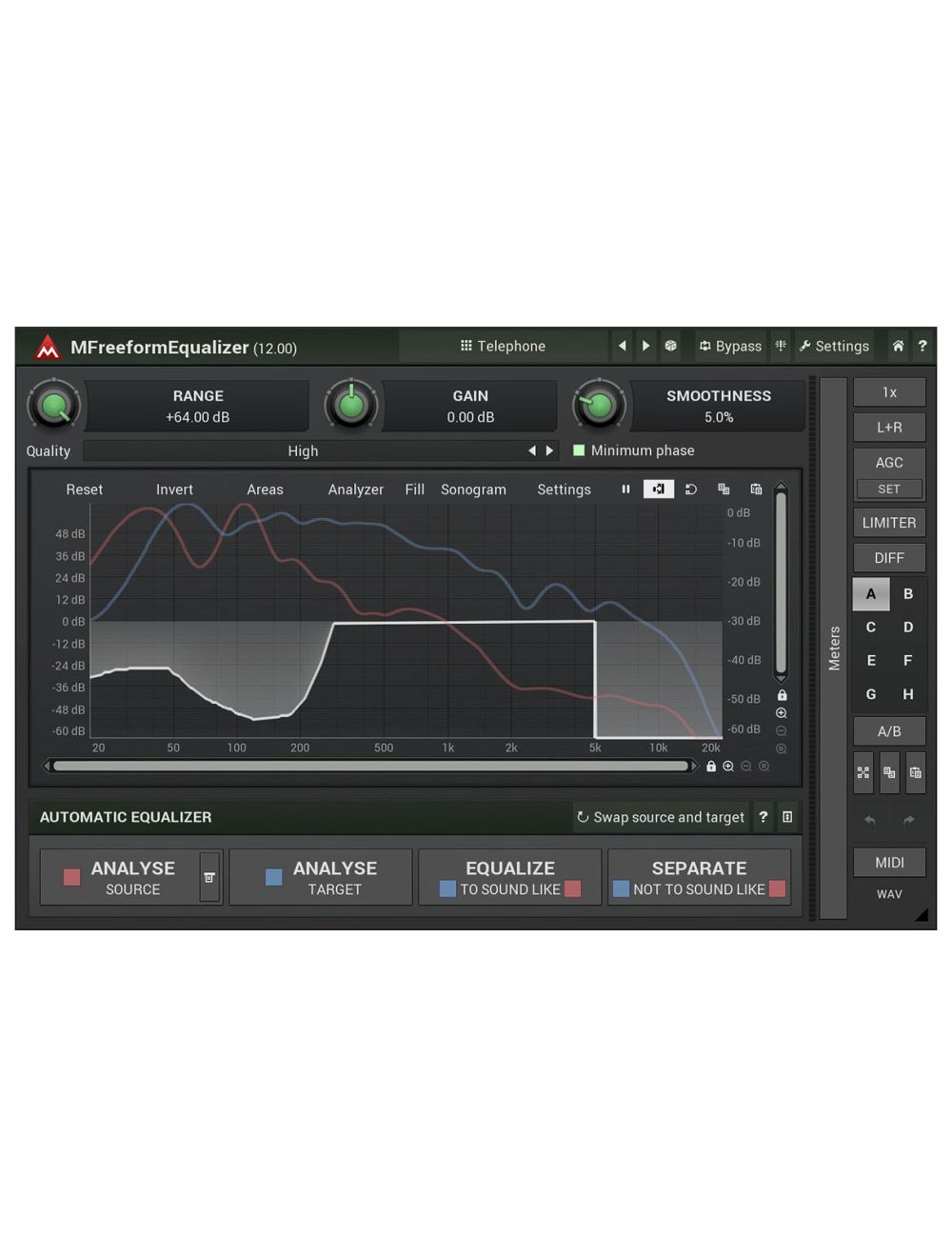Open the Sonogram graph menu

473,489
